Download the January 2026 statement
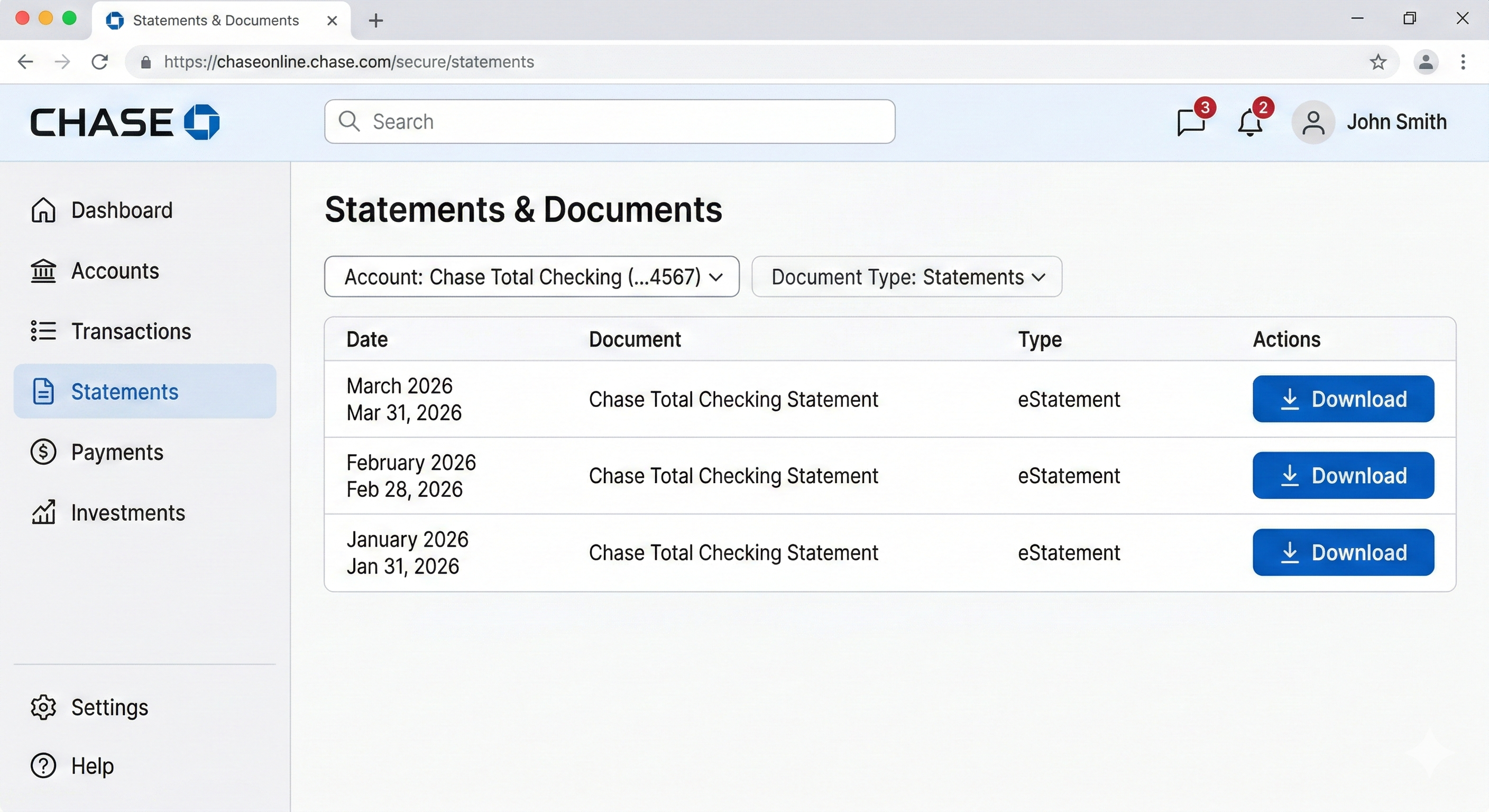The image size is (1489, 812). (1343, 552)
